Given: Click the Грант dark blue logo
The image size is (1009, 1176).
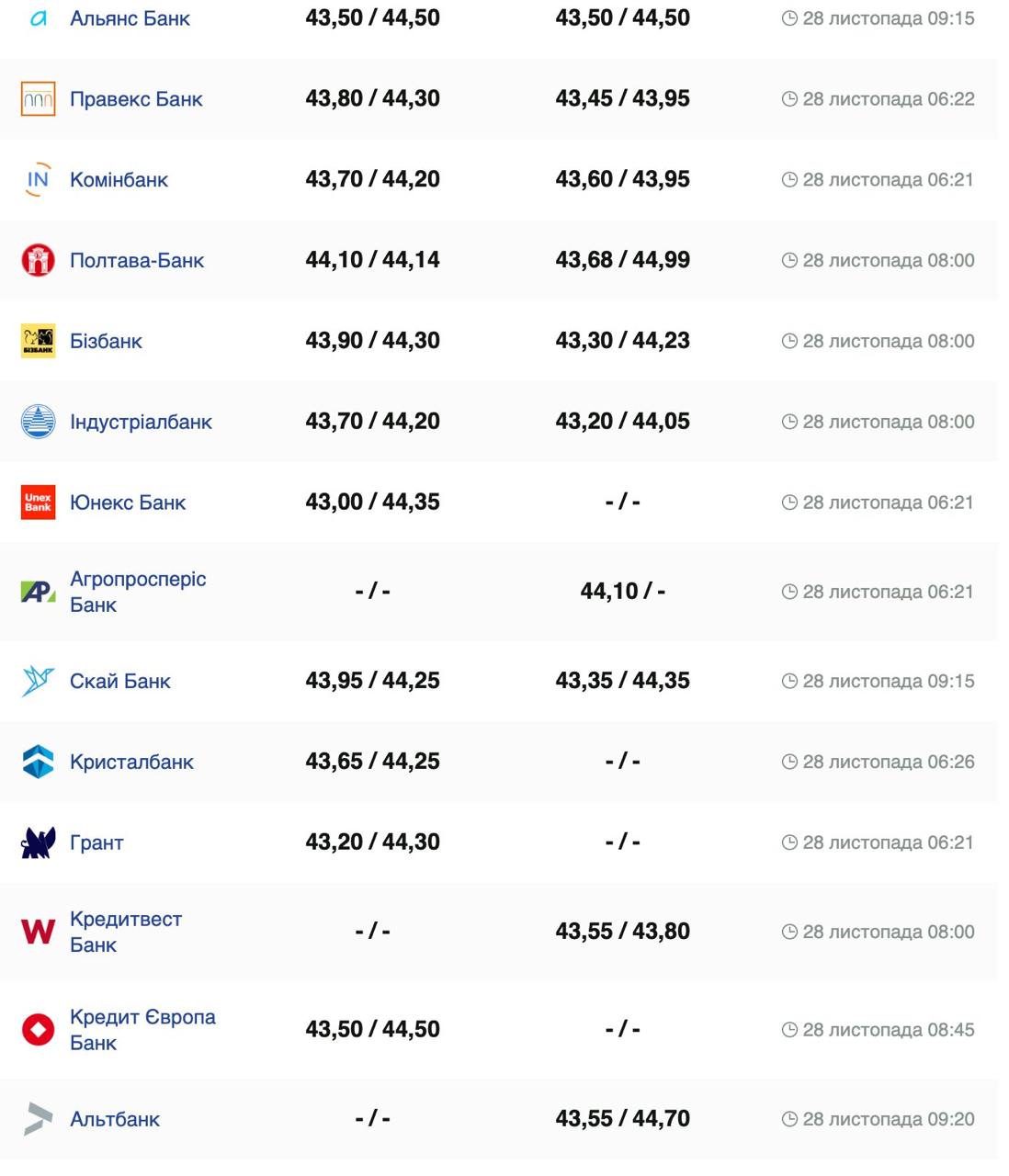Looking at the screenshot, I should click(39, 842).
